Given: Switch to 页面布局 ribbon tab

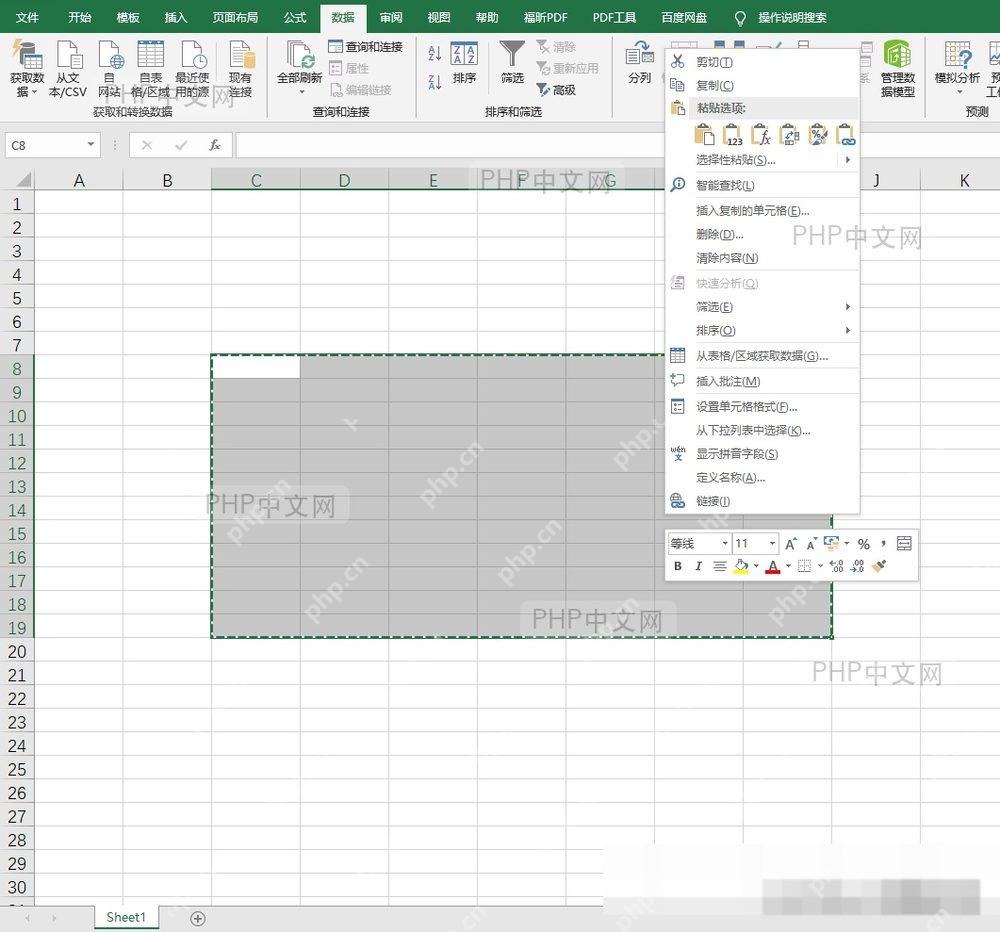Looking at the screenshot, I should 235,17.
